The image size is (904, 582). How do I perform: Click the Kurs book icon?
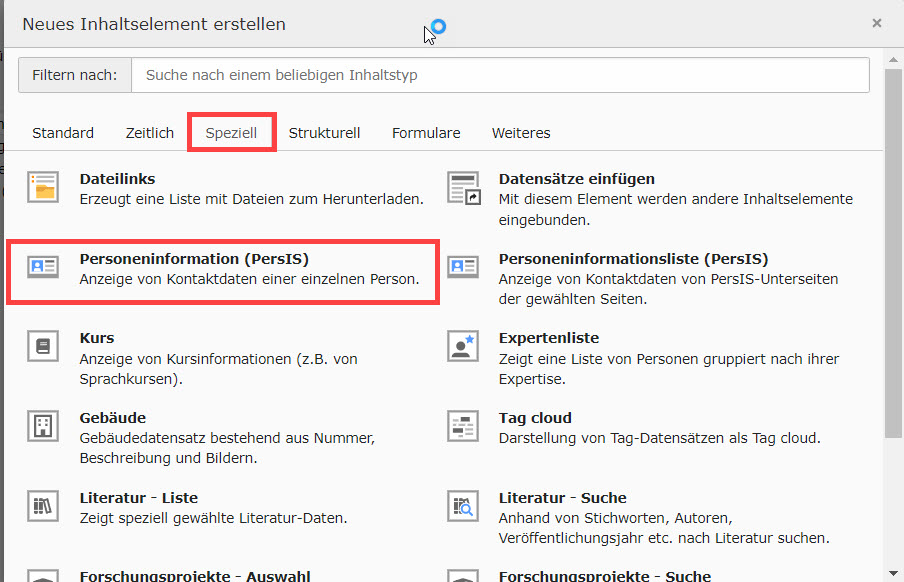(43, 346)
